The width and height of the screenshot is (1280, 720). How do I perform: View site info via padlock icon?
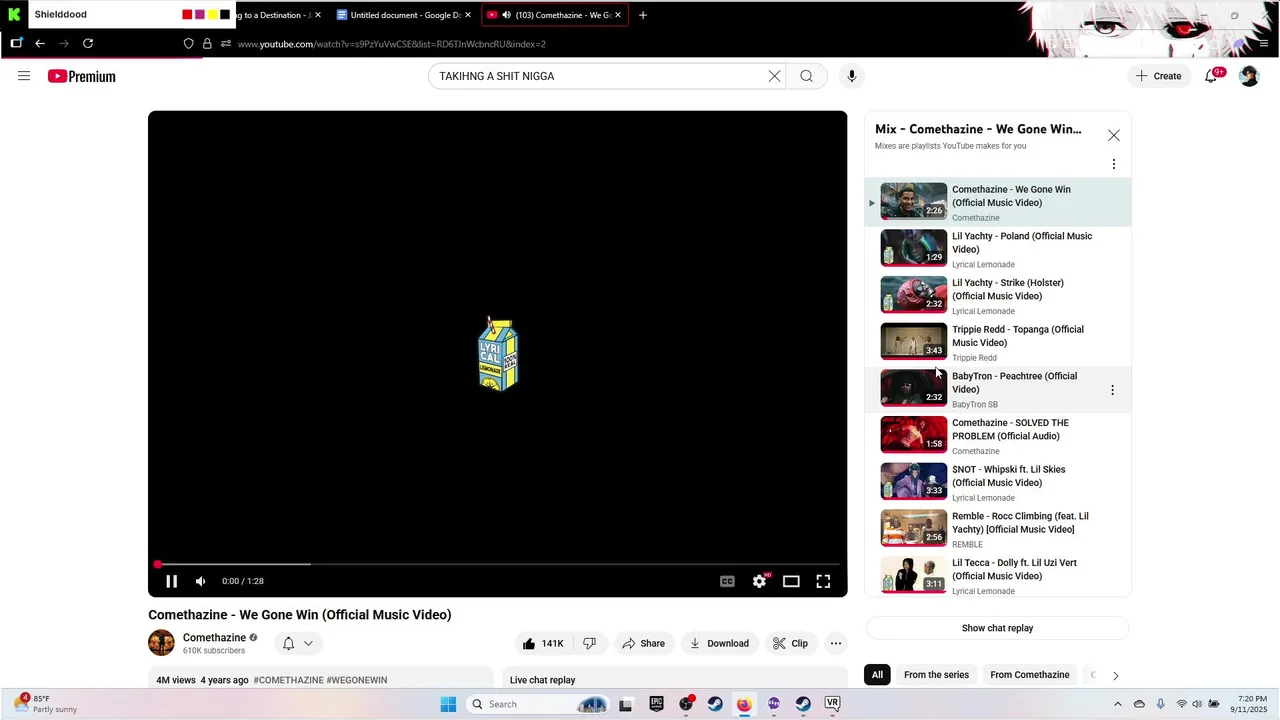(207, 43)
